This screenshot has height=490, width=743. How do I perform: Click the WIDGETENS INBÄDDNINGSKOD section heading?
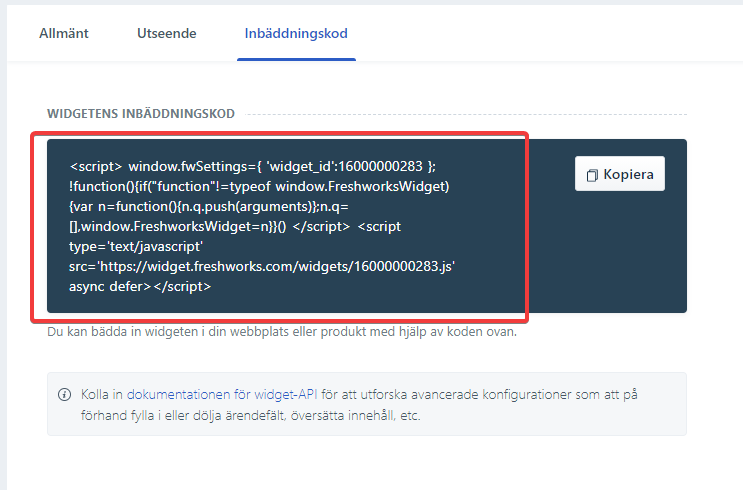click(141, 114)
